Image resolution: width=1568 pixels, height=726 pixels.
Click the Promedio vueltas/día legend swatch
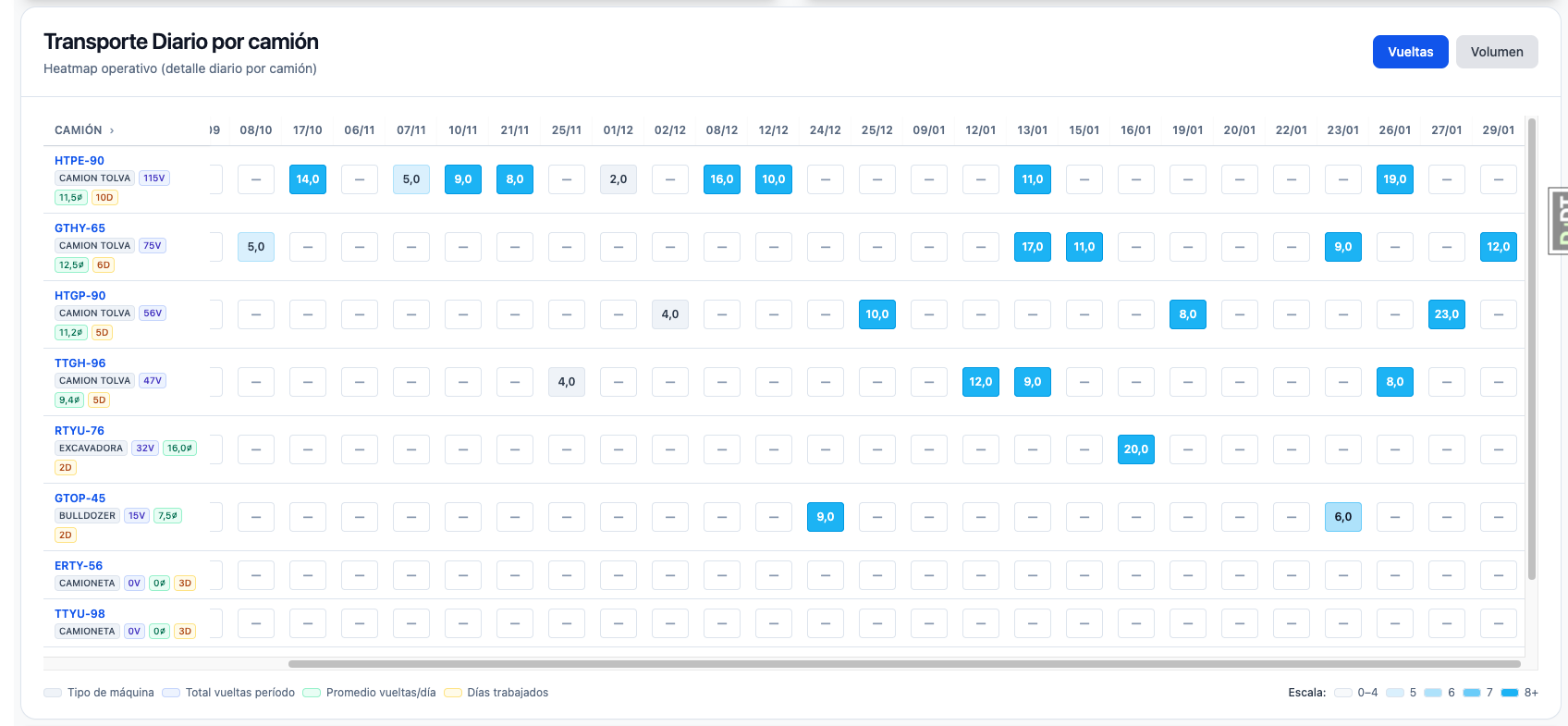pos(312,693)
